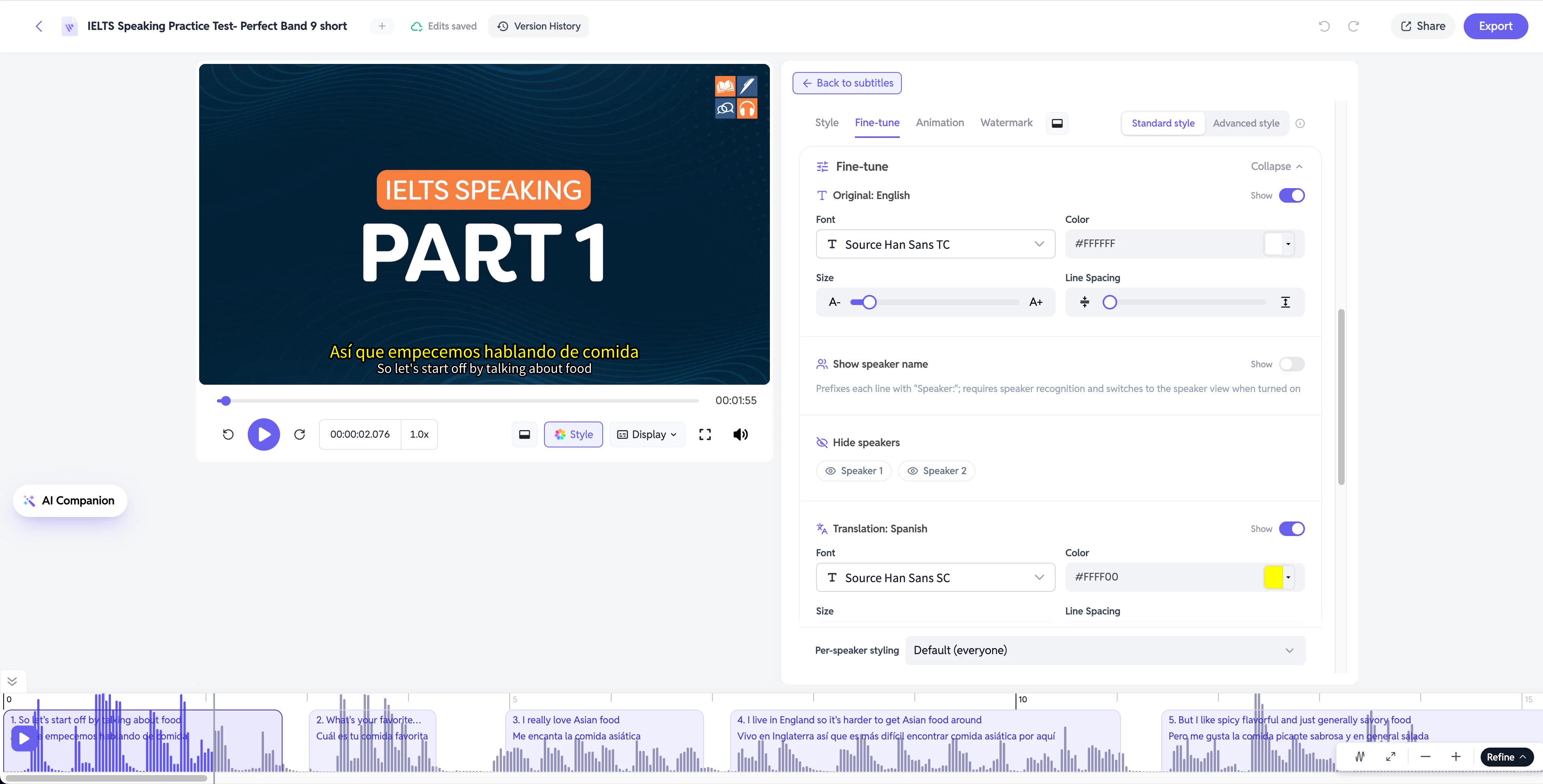The image size is (1543, 784).
Task: Toggle subtitle position icon under the video
Action: tap(524, 434)
